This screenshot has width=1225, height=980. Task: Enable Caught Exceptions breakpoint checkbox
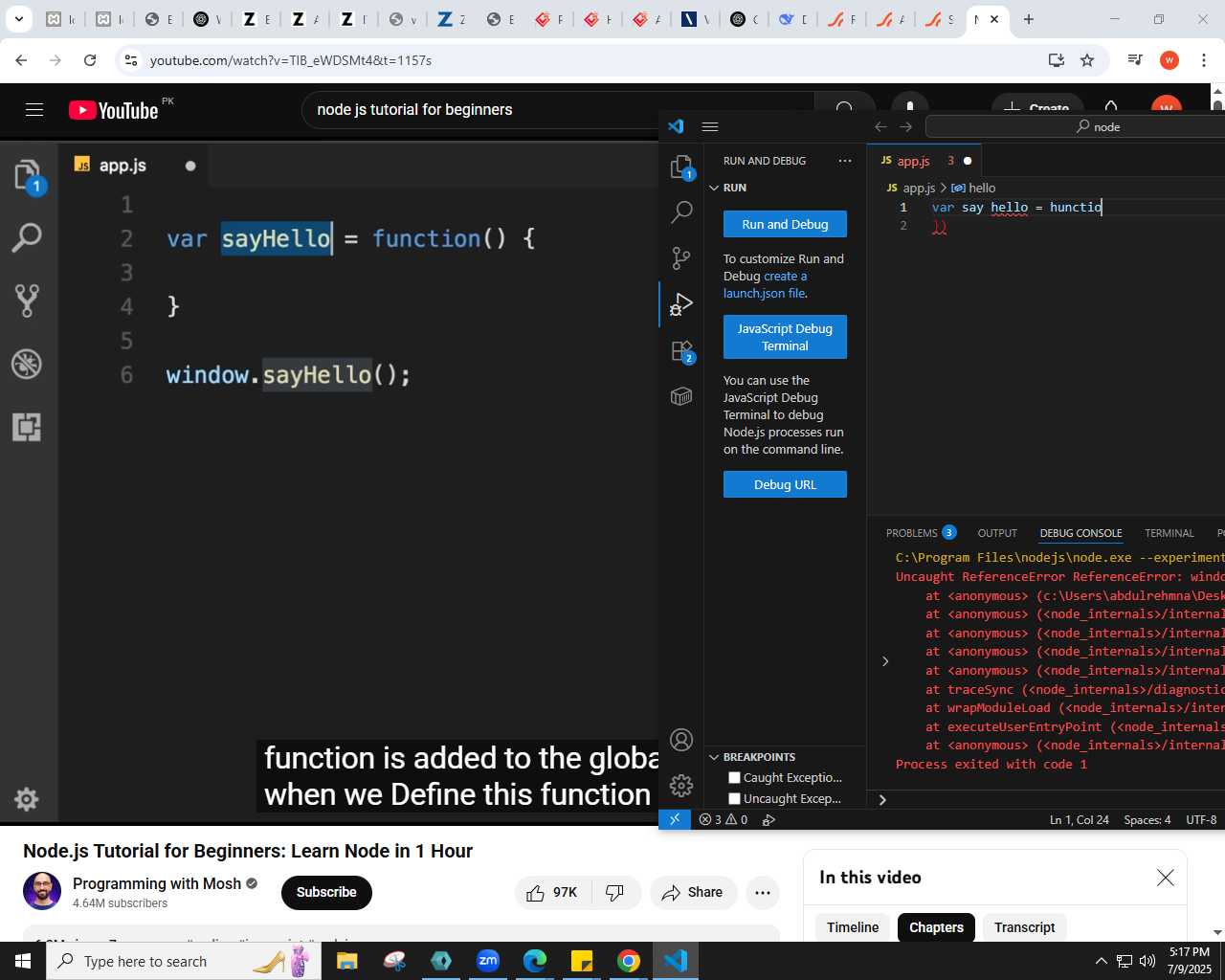(x=735, y=778)
